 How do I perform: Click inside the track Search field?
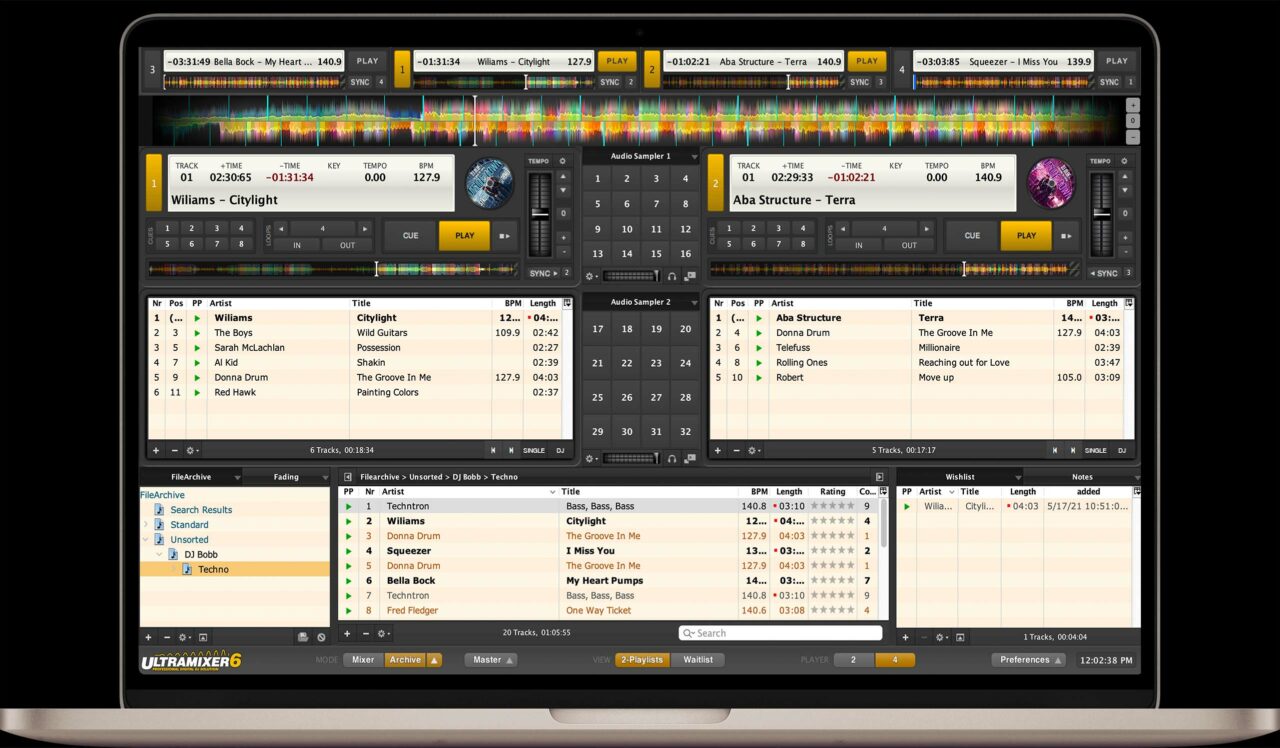click(x=780, y=632)
